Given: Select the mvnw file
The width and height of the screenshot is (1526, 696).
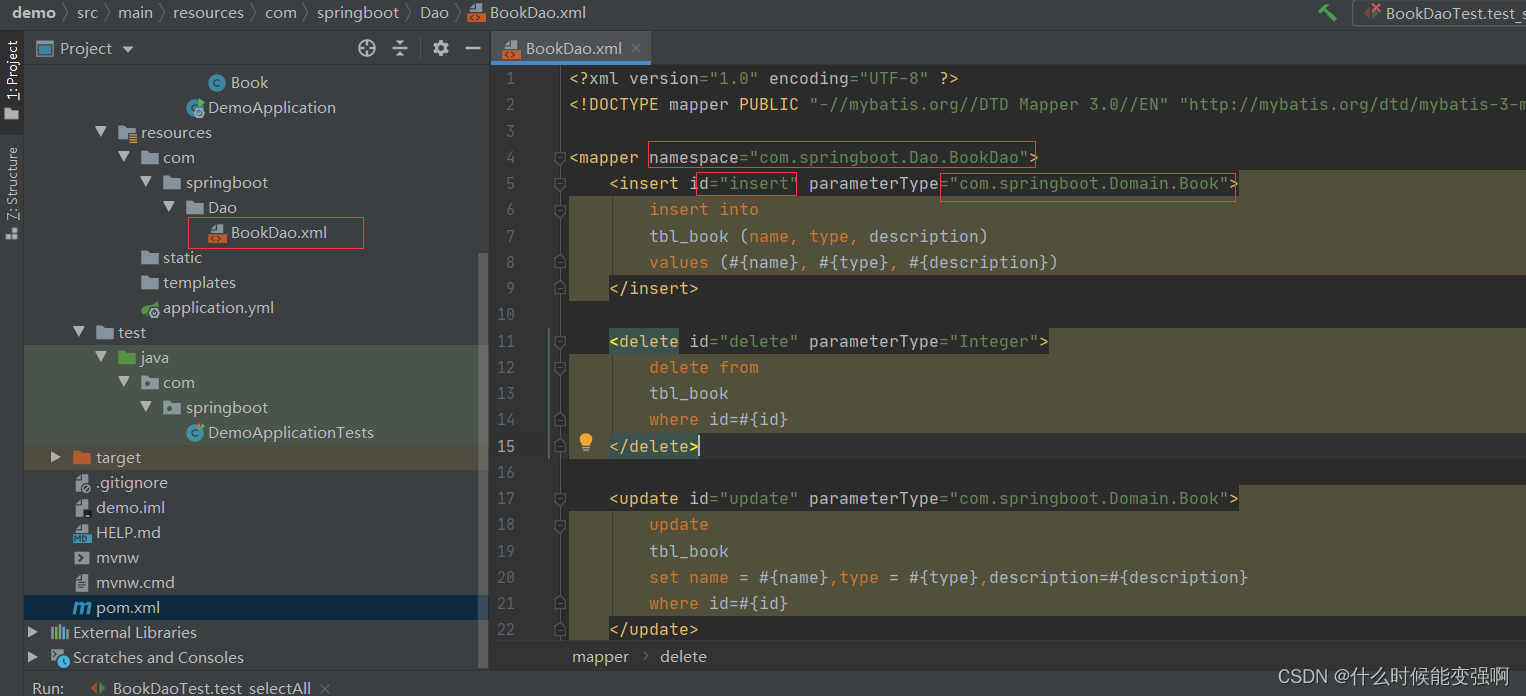Looking at the screenshot, I should click(x=106, y=557).
